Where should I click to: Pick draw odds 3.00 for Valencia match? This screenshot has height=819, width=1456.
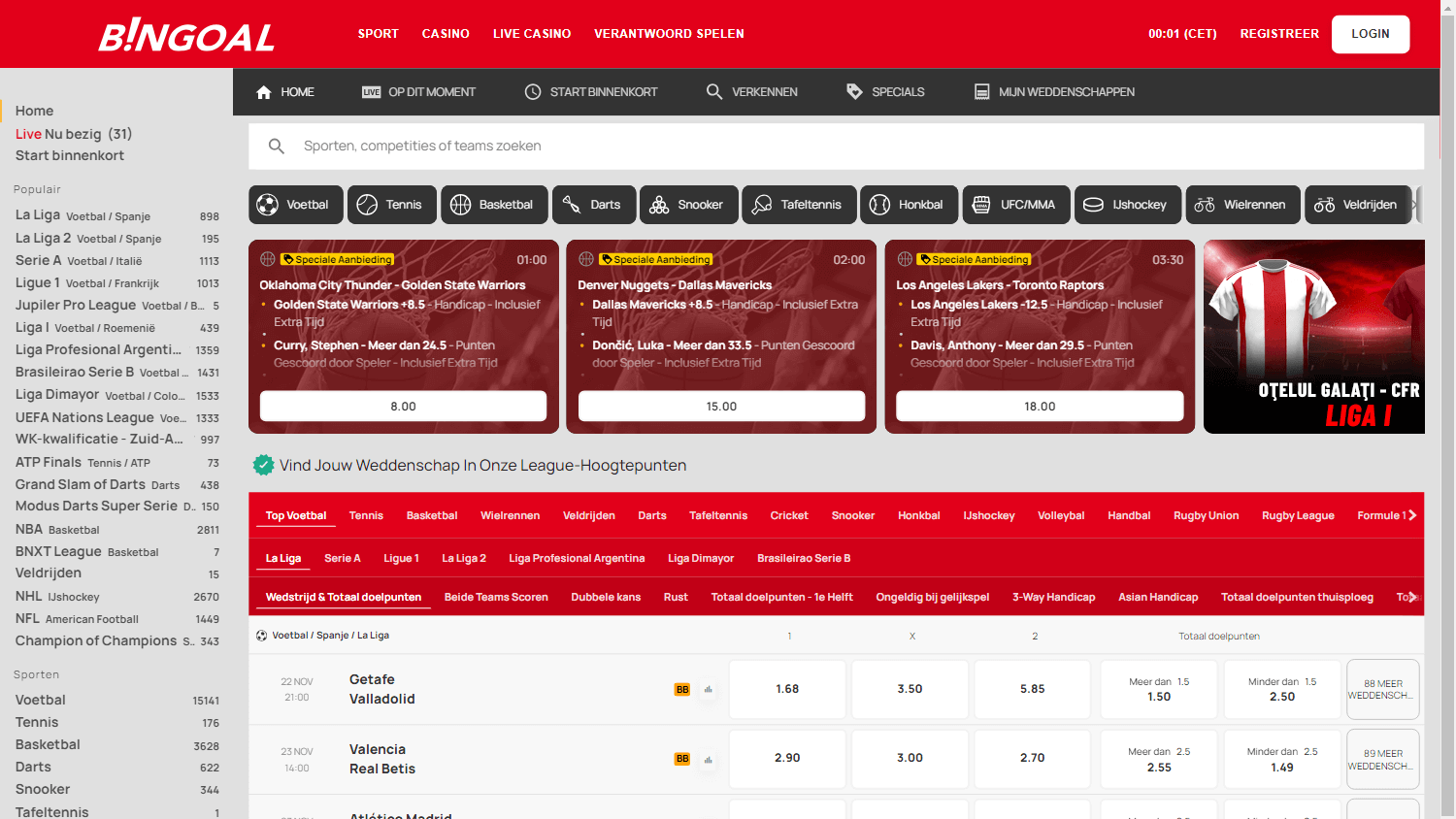pyautogui.click(x=910, y=759)
